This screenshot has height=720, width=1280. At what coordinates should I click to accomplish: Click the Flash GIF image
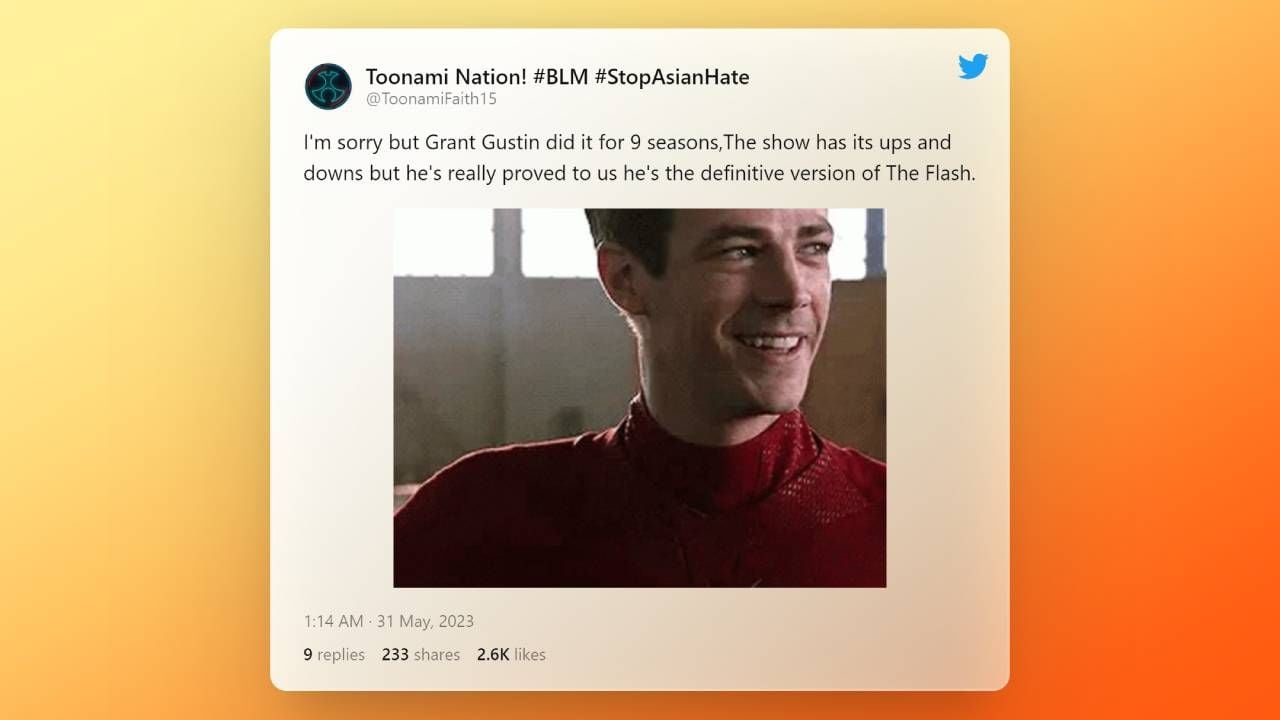639,397
